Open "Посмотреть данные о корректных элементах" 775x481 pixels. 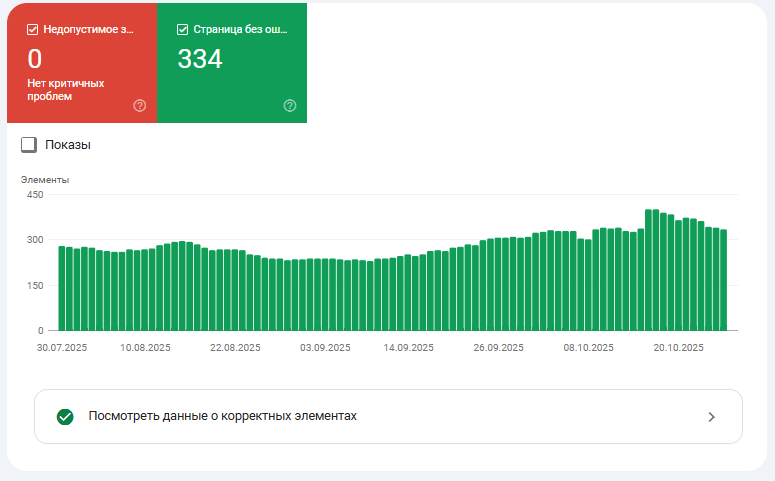pos(388,416)
